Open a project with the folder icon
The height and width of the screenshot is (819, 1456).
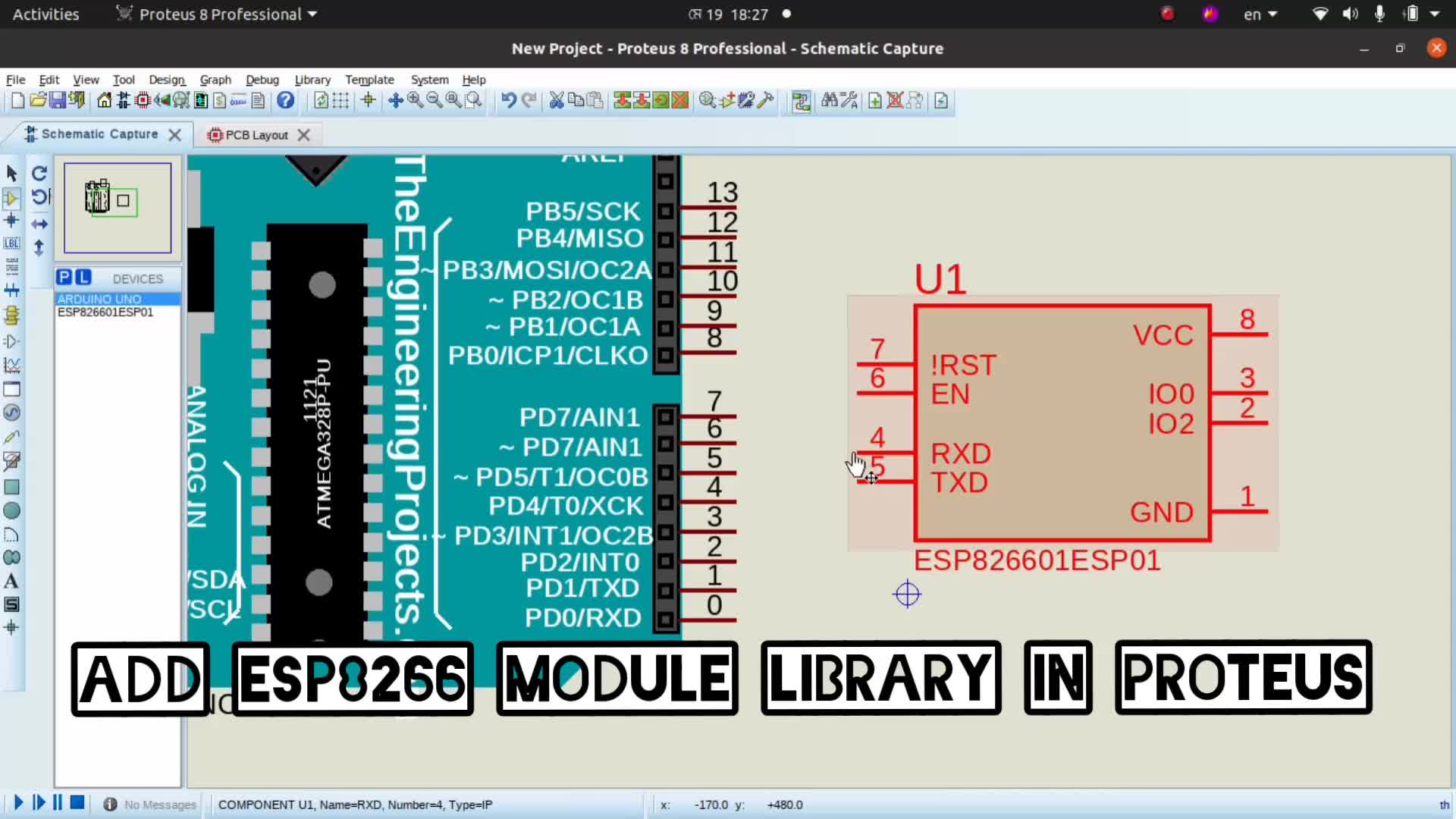(x=38, y=100)
